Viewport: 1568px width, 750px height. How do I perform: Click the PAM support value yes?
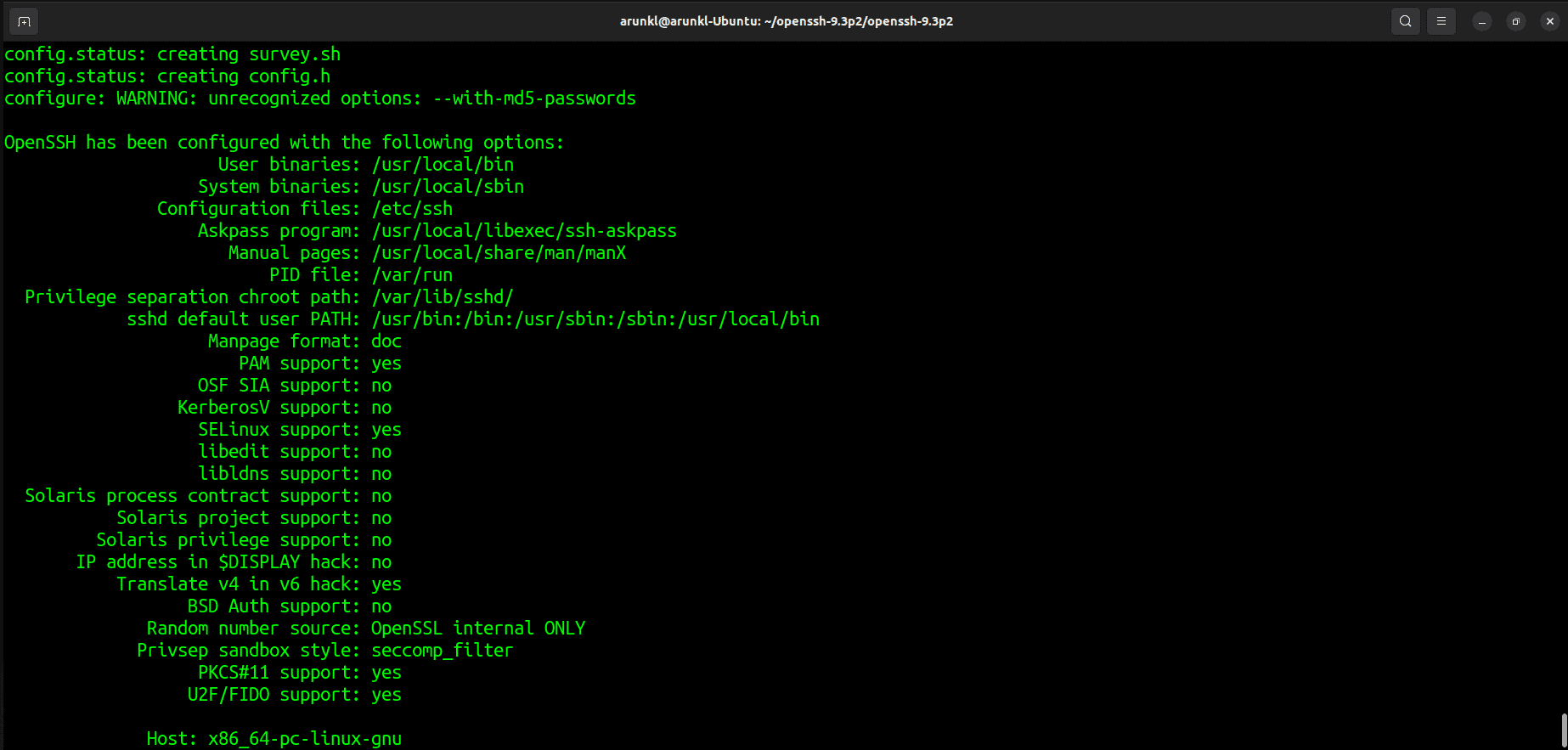coord(386,364)
